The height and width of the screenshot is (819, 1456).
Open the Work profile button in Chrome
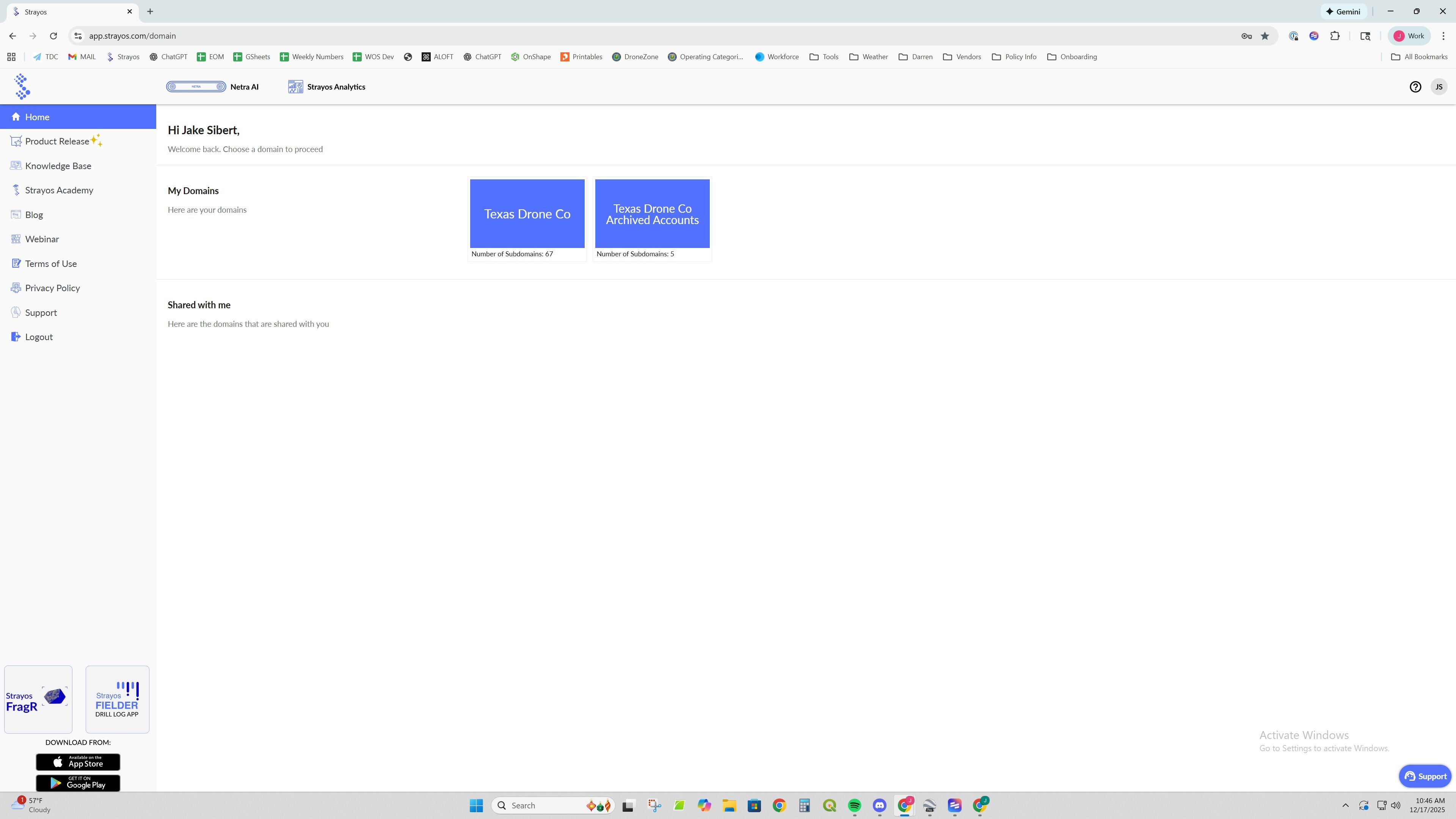click(1409, 36)
